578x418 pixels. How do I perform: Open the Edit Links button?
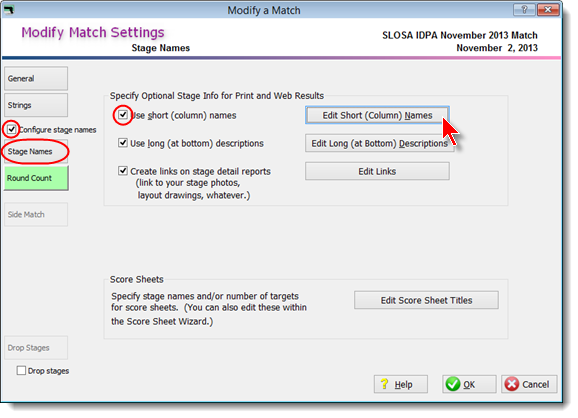(x=377, y=171)
